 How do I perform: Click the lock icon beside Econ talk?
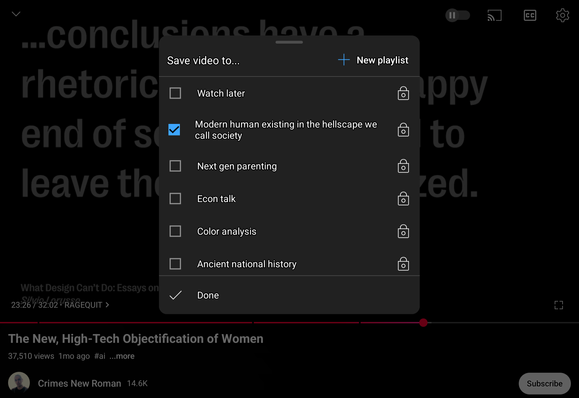point(403,199)
